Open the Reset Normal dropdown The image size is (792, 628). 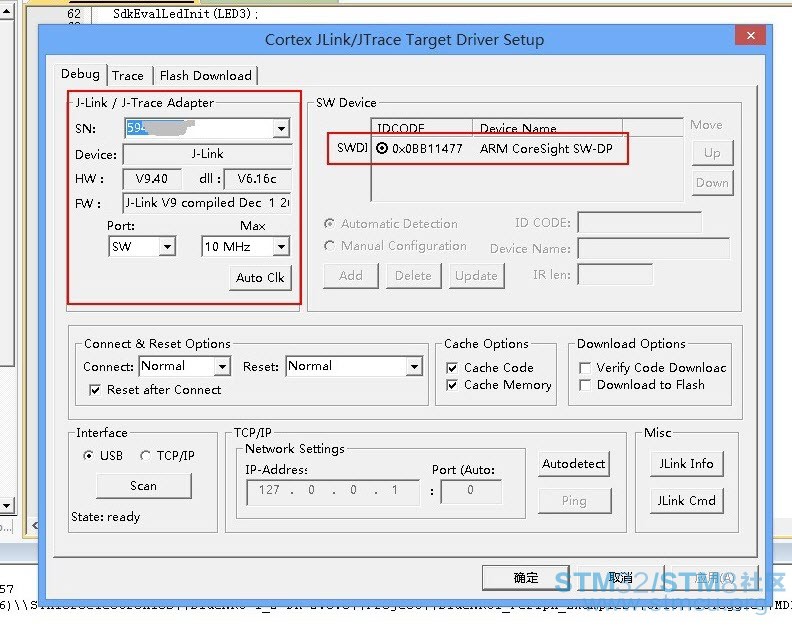click(414, 366)
